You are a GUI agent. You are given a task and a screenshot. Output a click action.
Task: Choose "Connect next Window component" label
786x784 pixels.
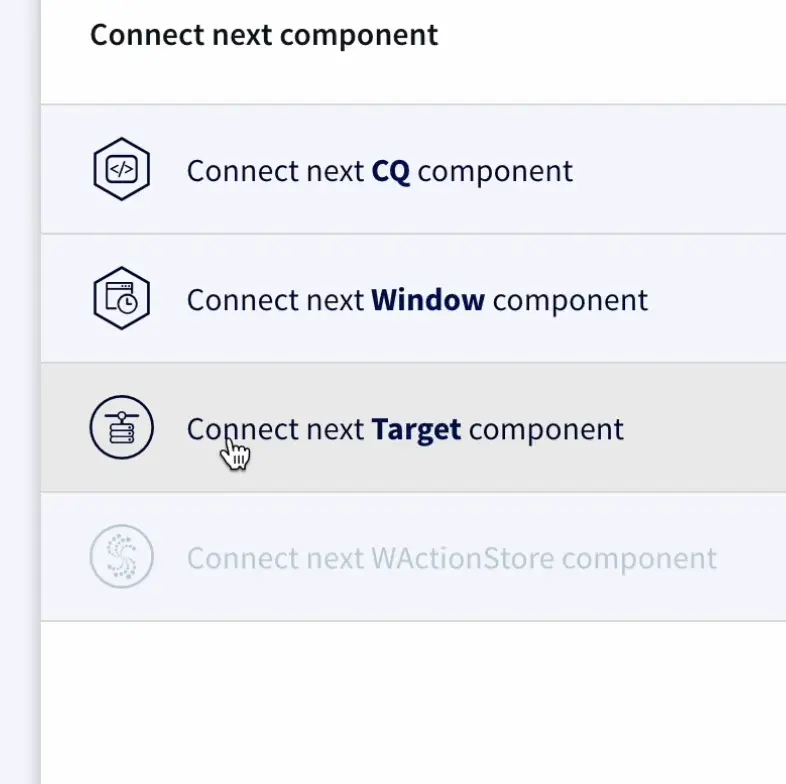tap(416, 300)
